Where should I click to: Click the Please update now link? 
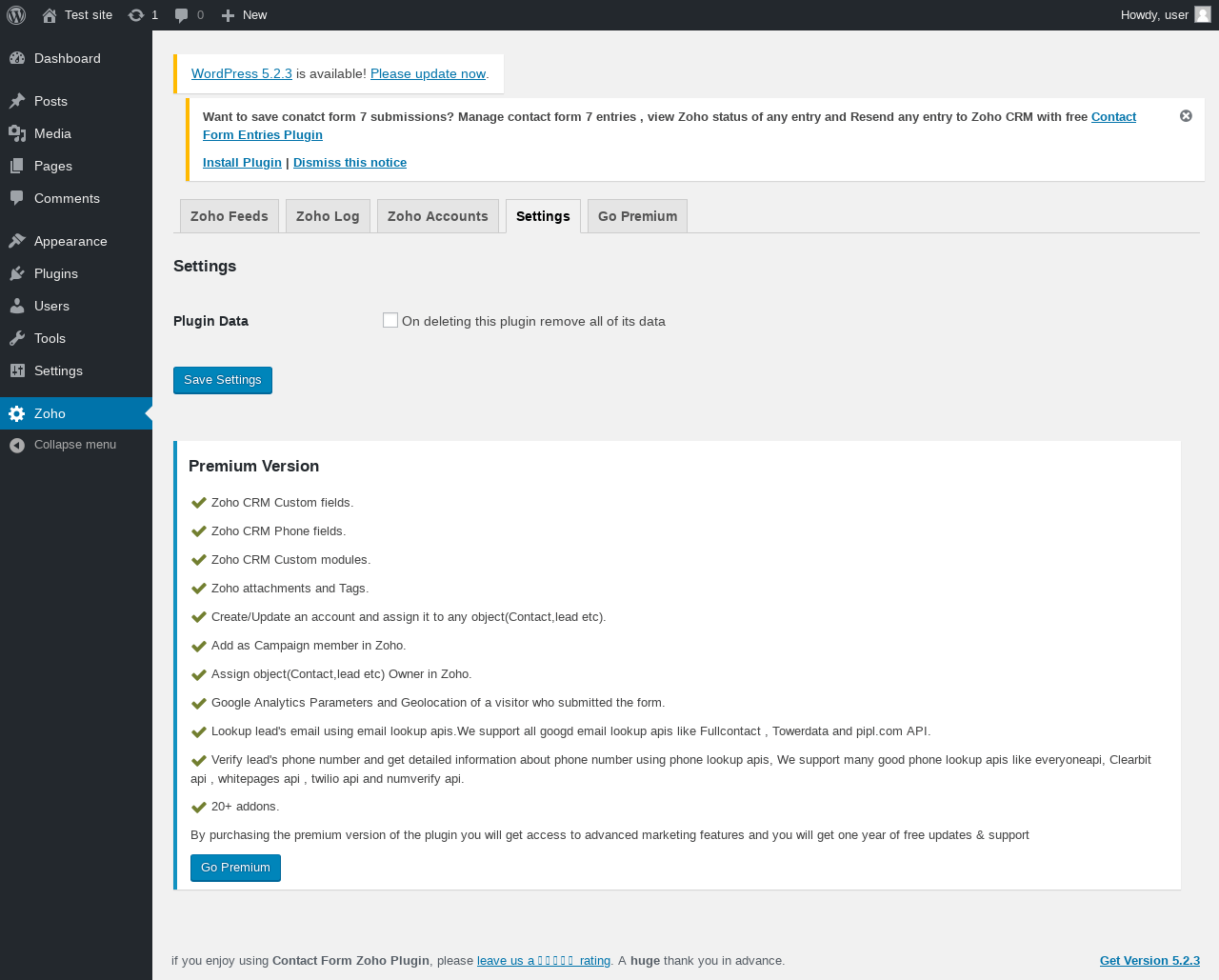428,73
